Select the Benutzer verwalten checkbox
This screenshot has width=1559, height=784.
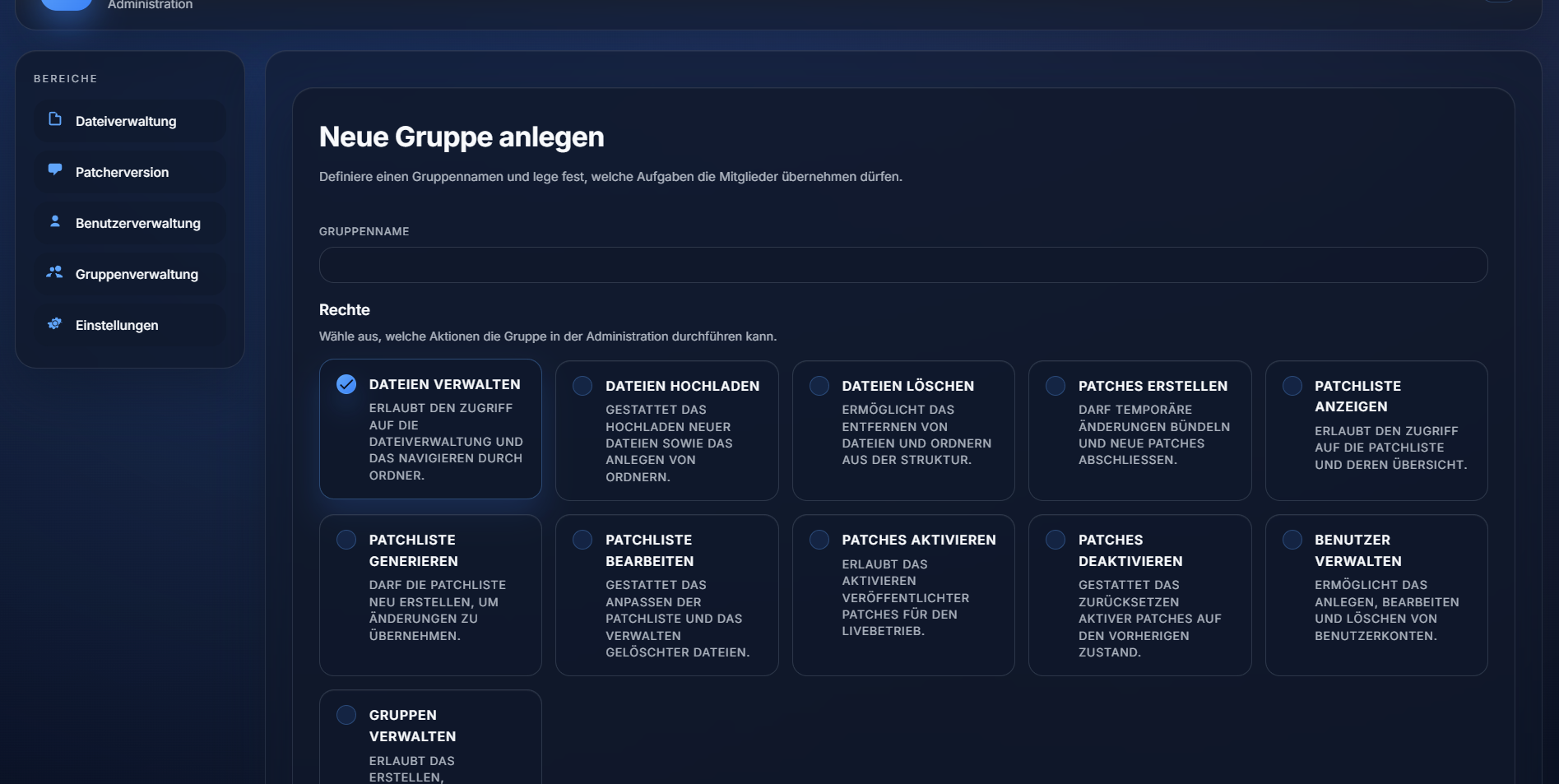pos(1292,540)
